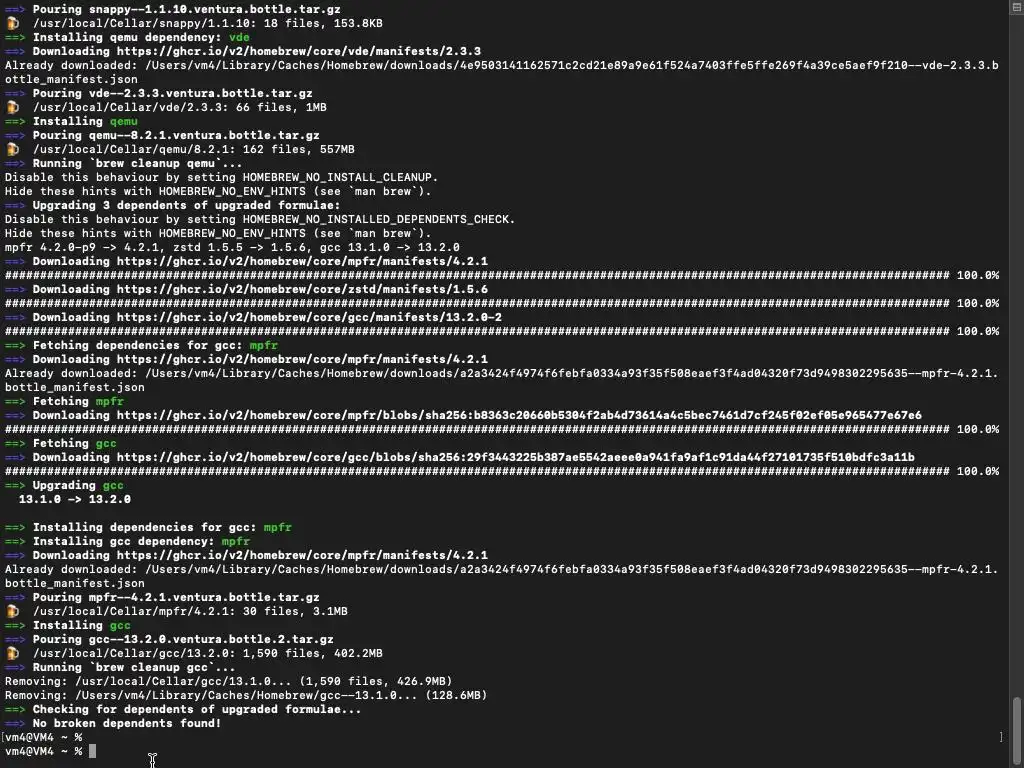Click the vde manifests/2.3.3 URL
Screen dimensions: 1024x768
tap(299, 51)
